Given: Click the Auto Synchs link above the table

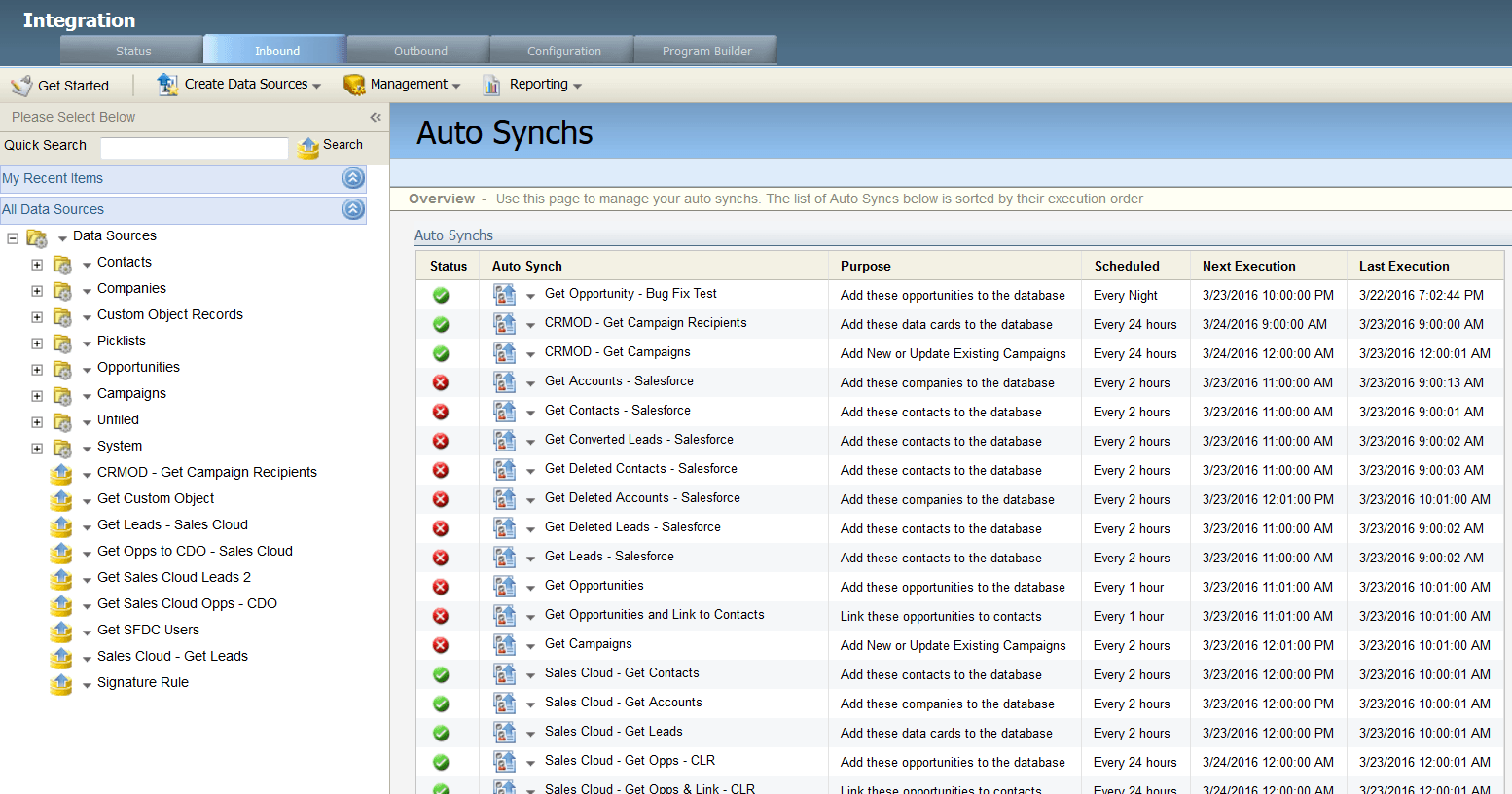Looking at the screenshot, I should pyautogui.click(x=453, y=235).
